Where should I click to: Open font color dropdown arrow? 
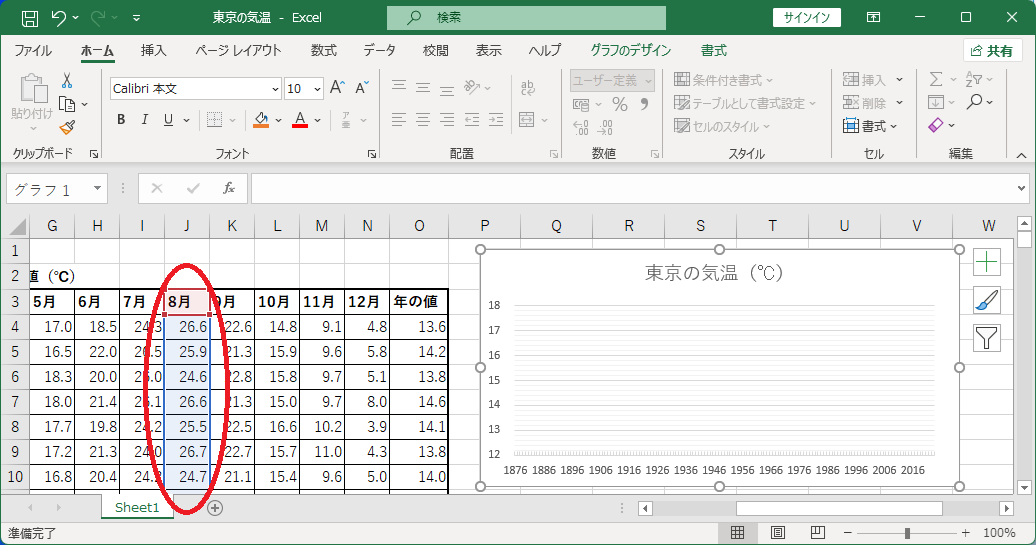click(x=318, y=120)
